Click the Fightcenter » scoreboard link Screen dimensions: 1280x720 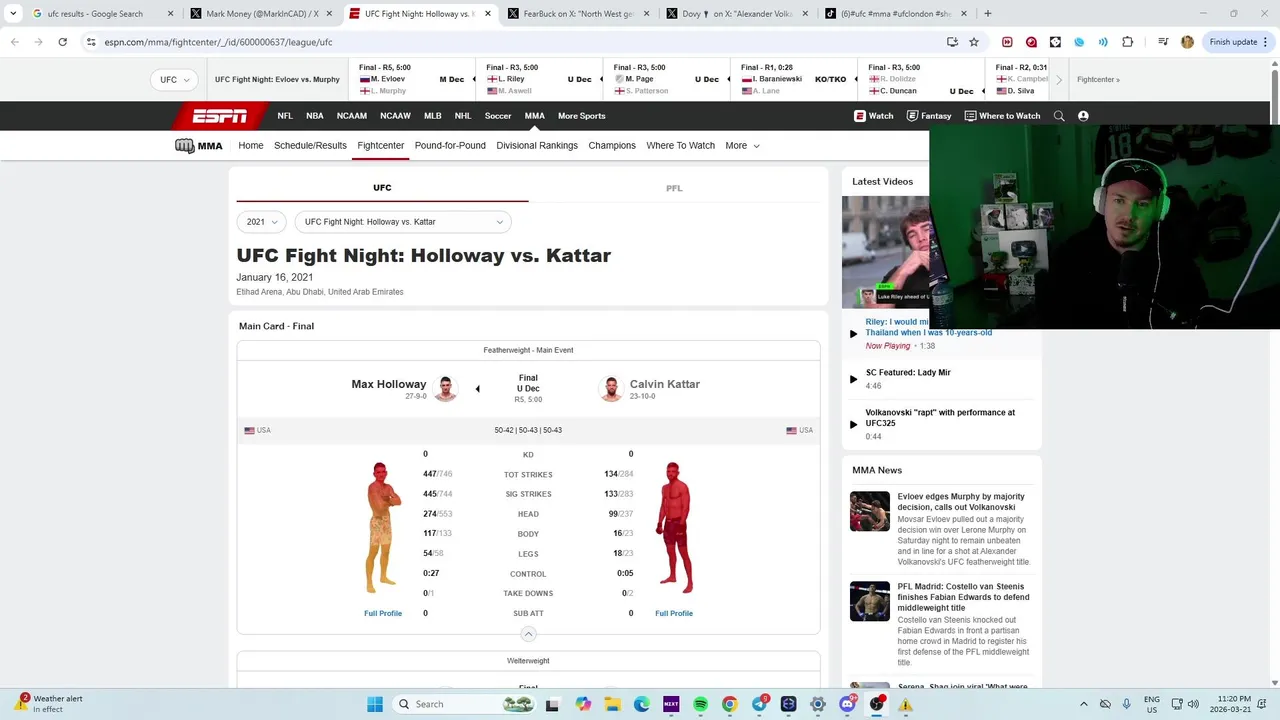pos(1098,80)
